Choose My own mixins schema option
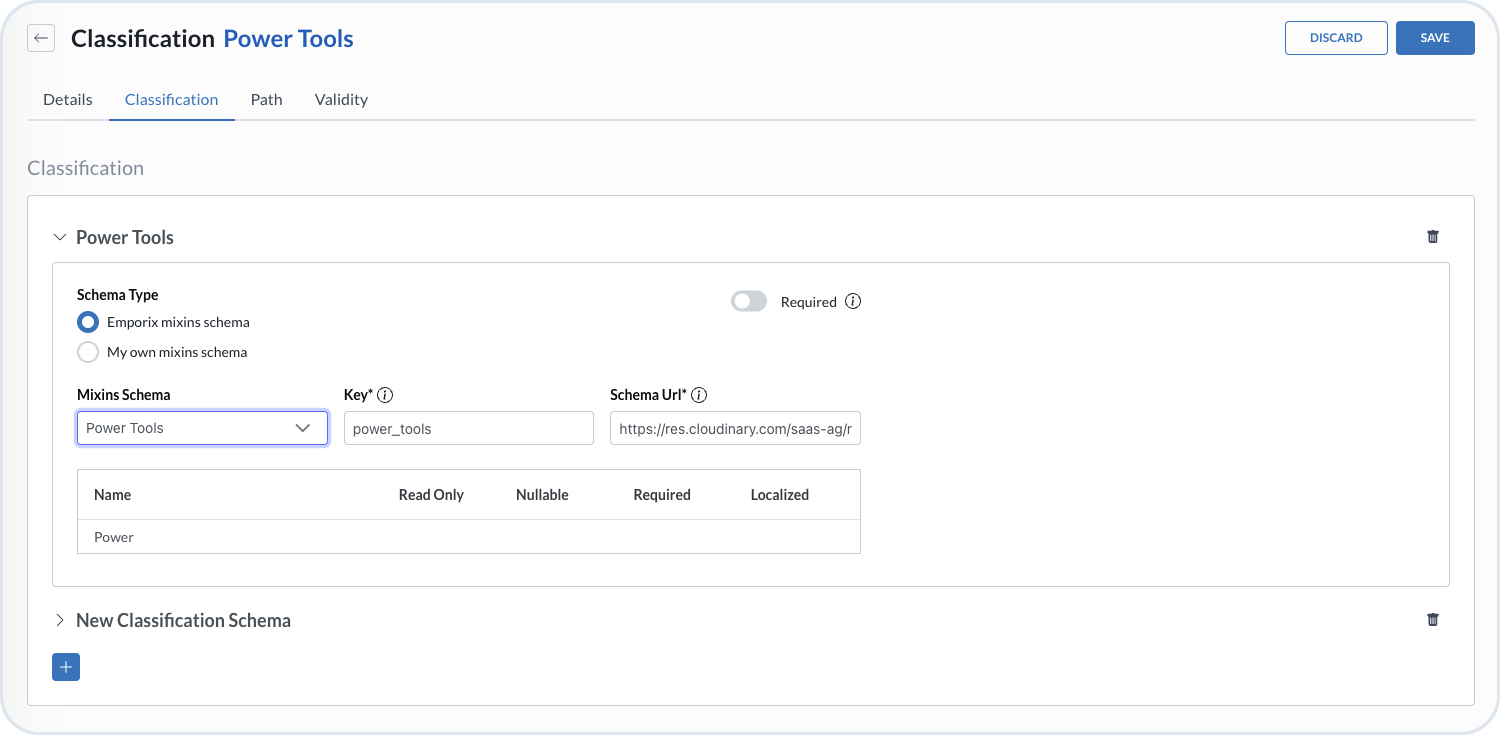1500x735 pixels. [89, 352]
